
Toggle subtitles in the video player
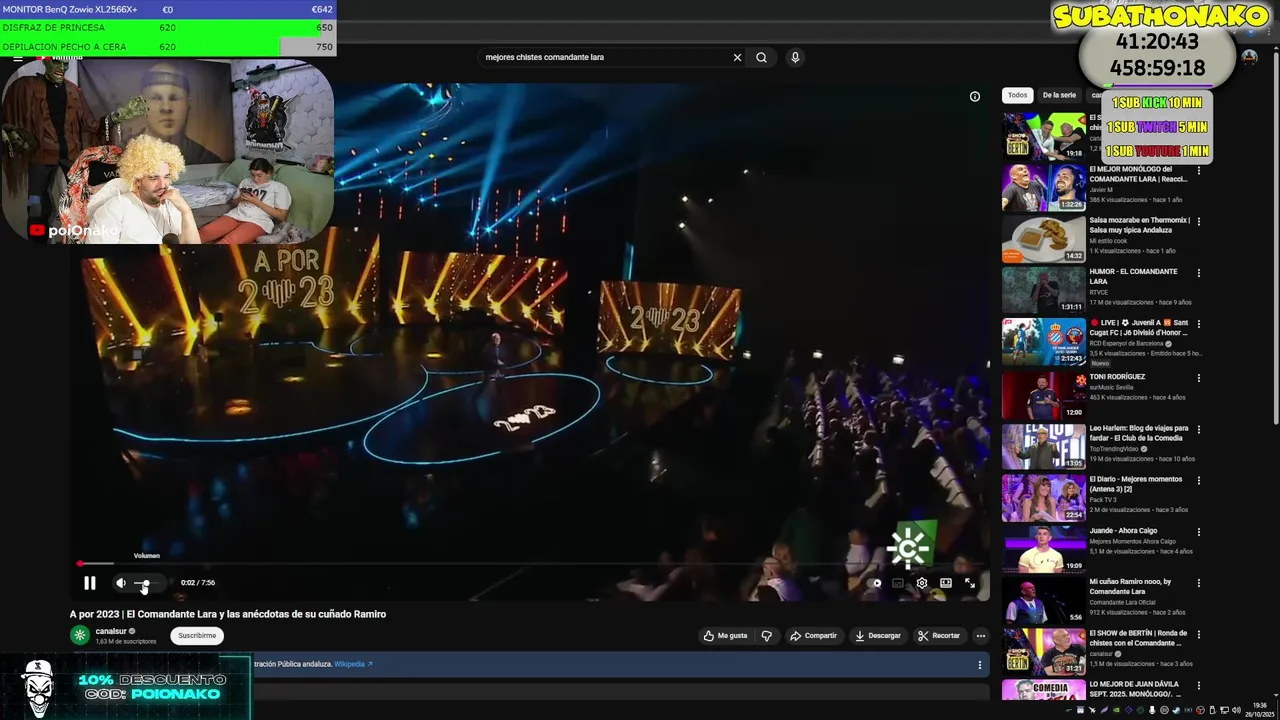tap(898, 583)
